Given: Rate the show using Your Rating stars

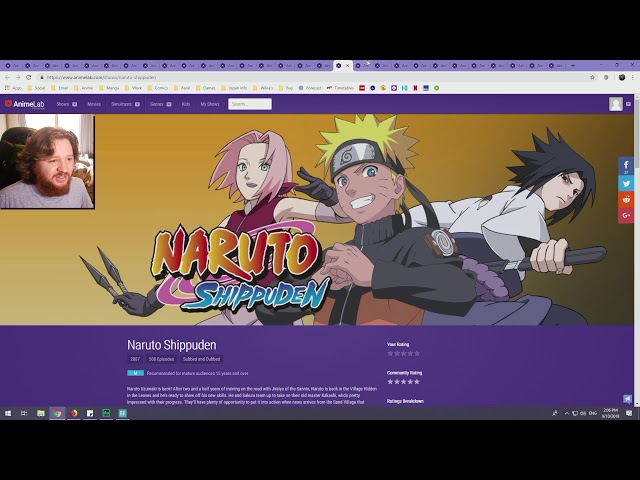Looking at the screenshot, I should point(403,353).
